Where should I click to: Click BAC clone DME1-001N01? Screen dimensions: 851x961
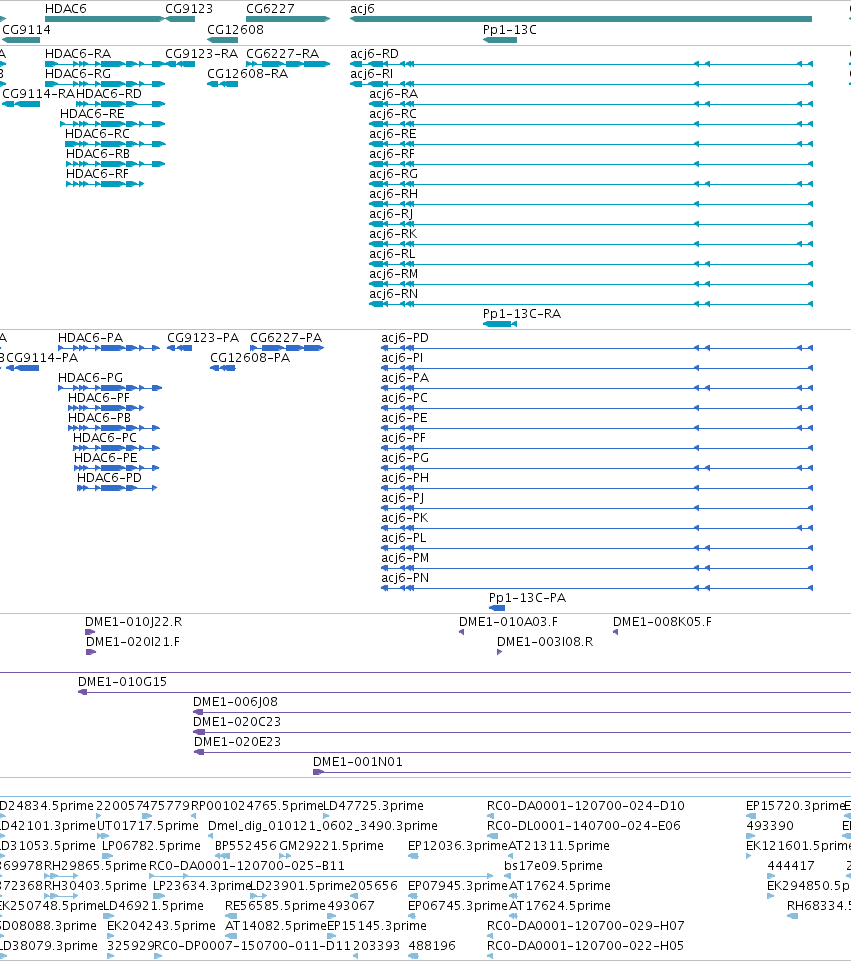click(x=358, y=762)
